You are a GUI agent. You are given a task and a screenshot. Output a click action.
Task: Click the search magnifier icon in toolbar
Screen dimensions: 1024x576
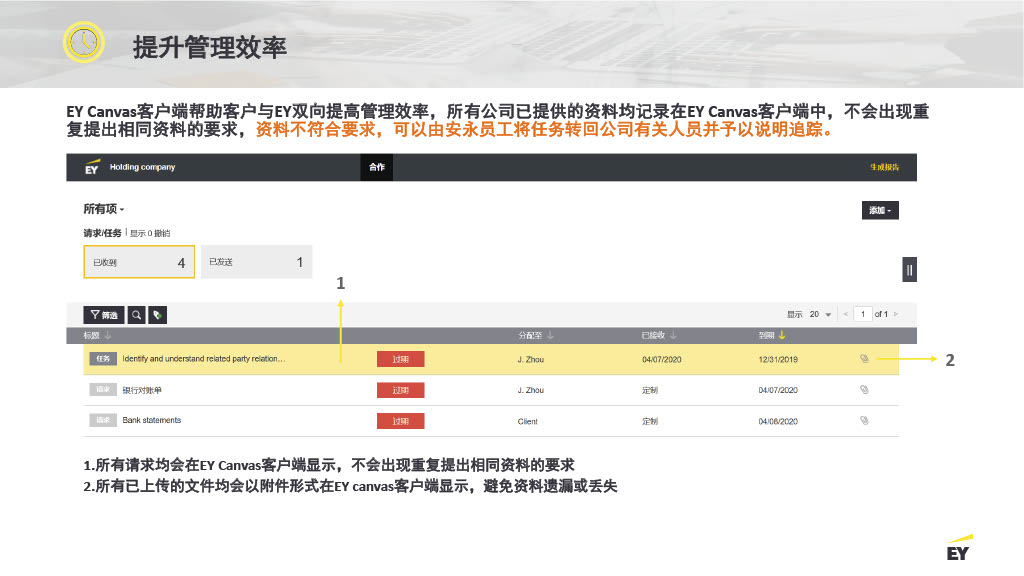pos(136,315)
